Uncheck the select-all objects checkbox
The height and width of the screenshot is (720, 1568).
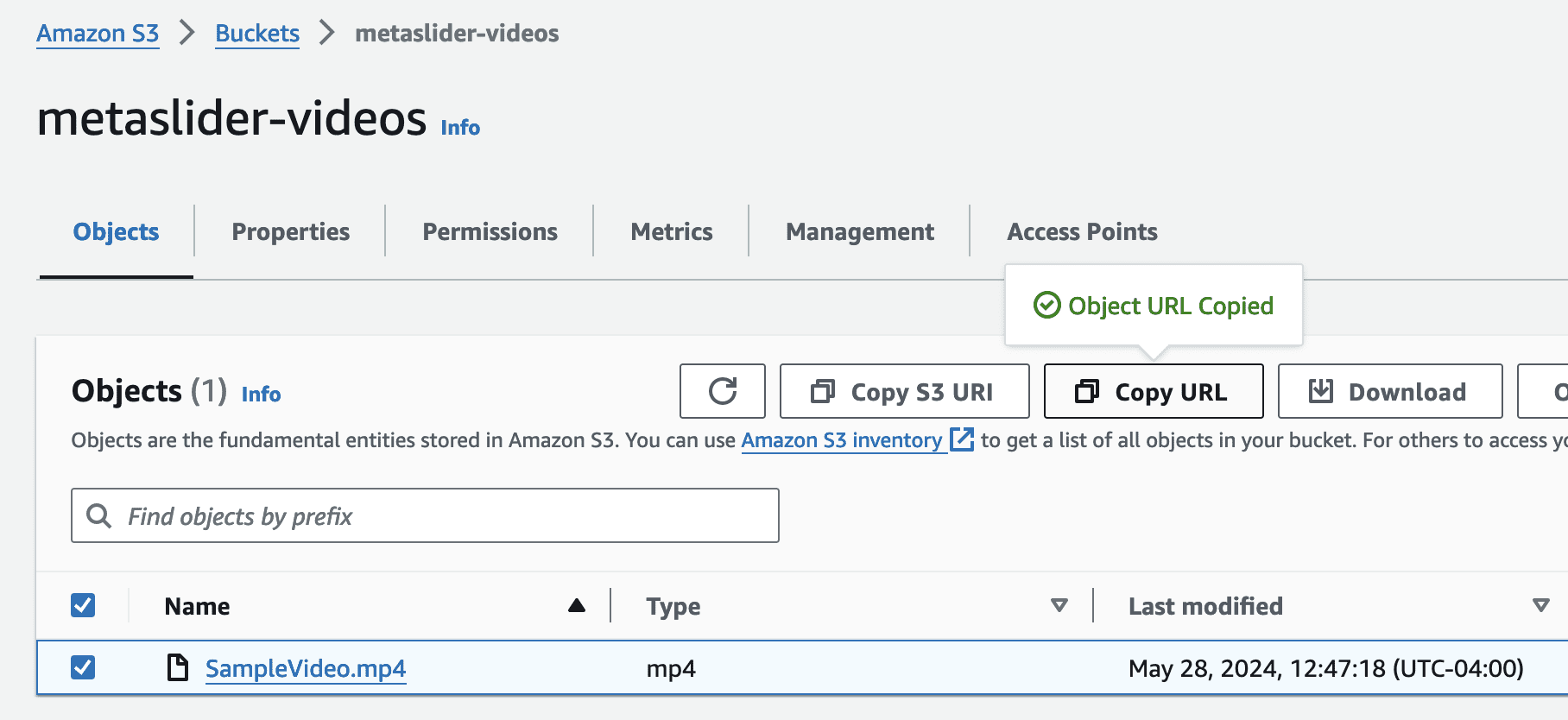(83, 605)
